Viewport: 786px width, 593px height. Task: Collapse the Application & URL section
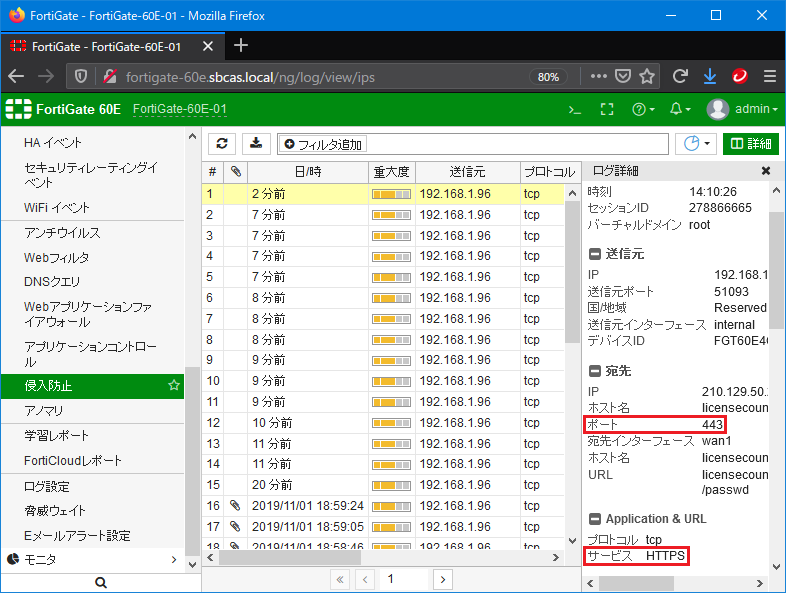pos(595,519)
